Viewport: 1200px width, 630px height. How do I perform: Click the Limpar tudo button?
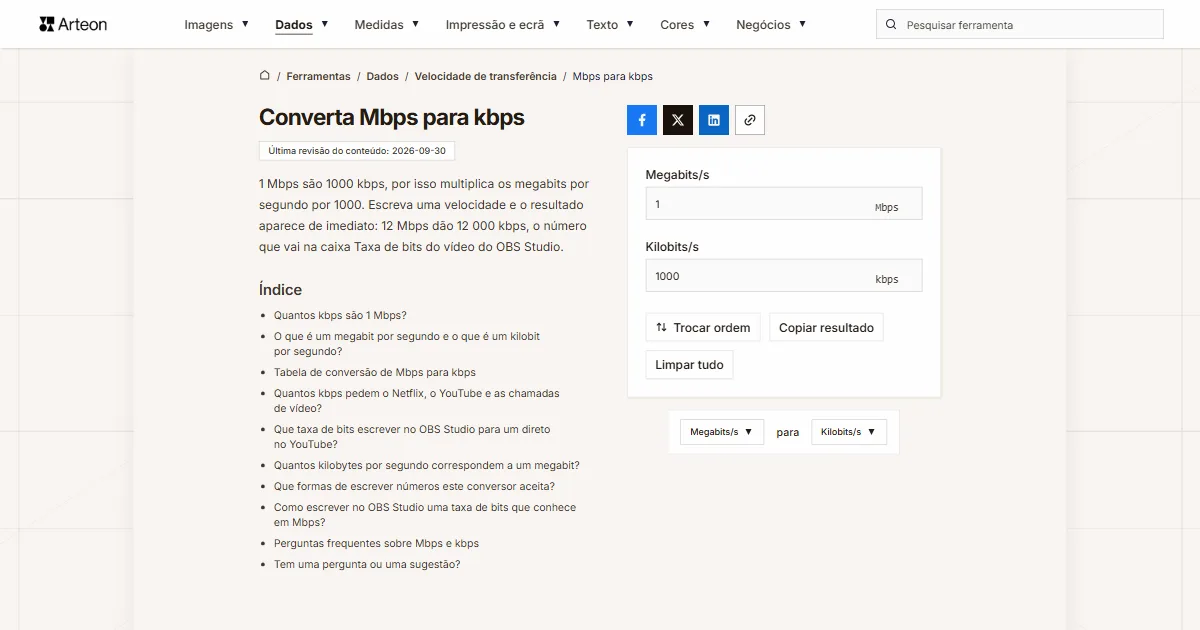pyautogui.click(x=689, y=365)
